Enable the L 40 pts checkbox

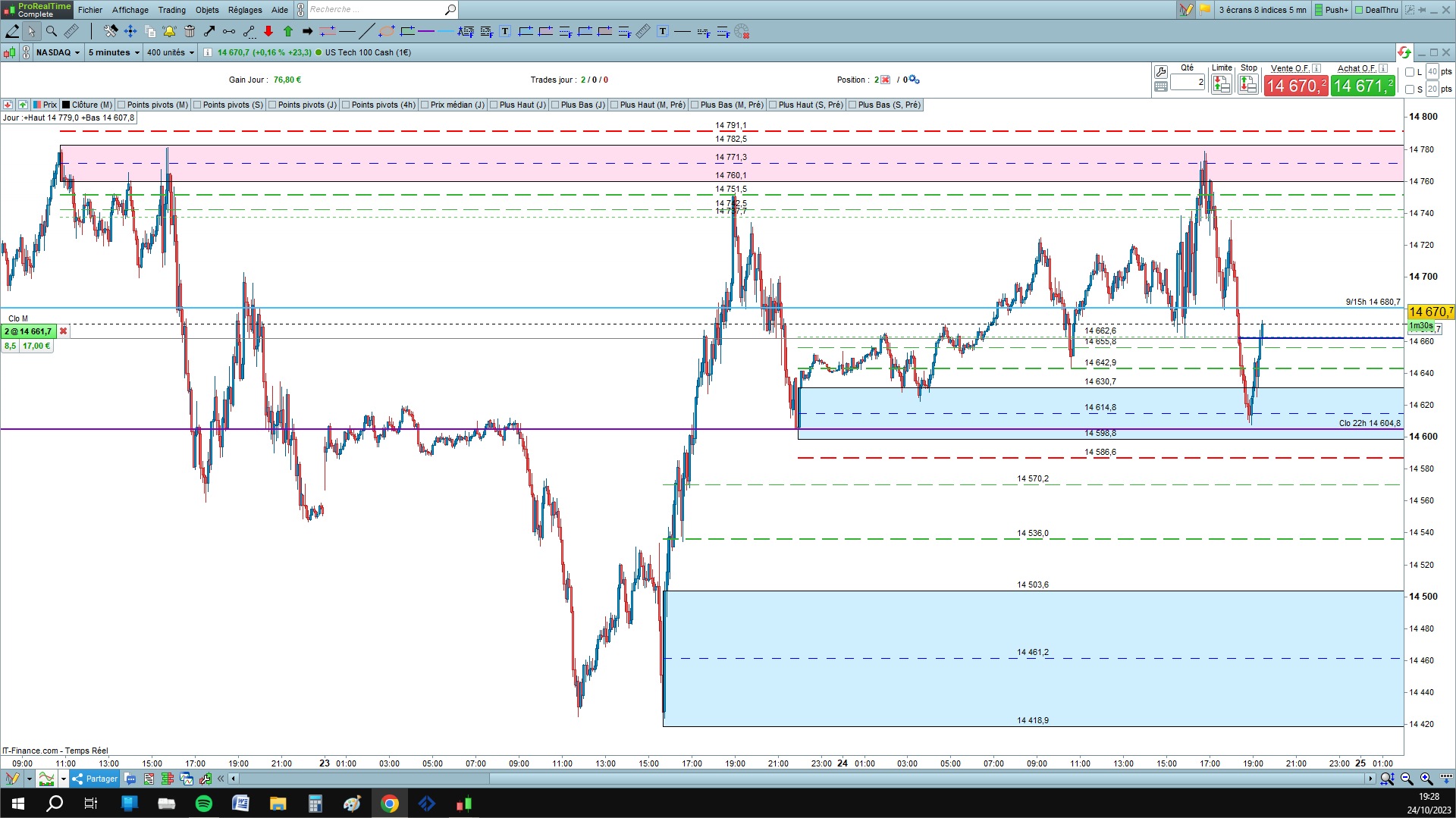(1410, 72)
